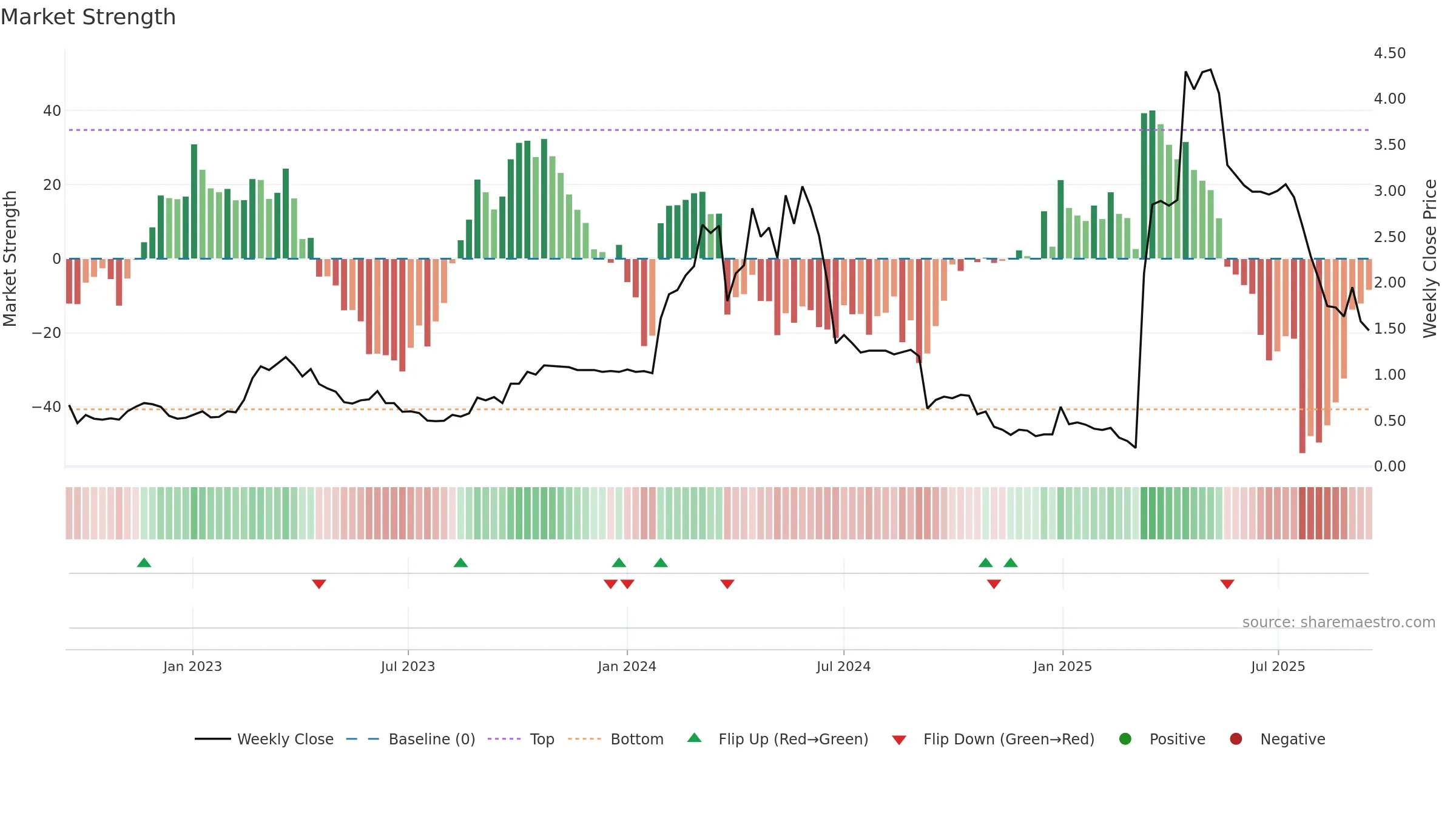Click the 2.50 price axis tick
This screenshot has height=819, width=1456.
click(x=1390, y=237)
